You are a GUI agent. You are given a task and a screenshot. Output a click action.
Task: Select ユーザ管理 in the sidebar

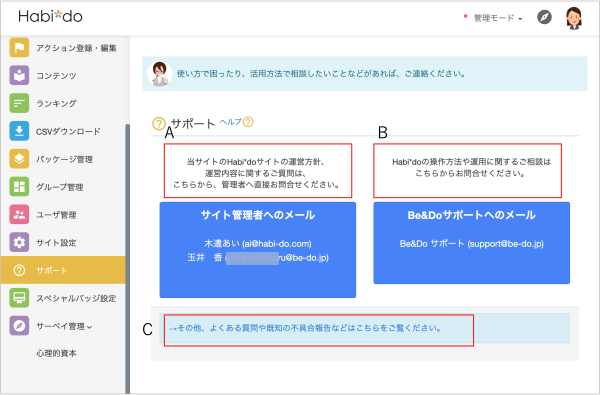point(56,215)
